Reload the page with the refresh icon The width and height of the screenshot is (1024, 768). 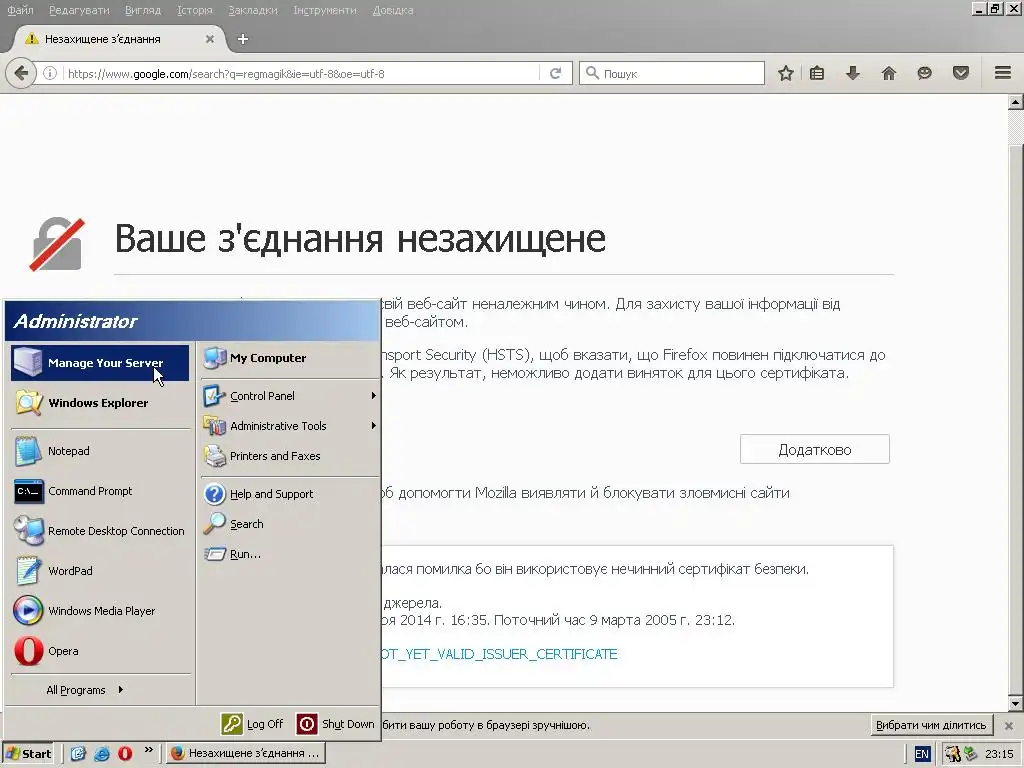pos(555,73)
